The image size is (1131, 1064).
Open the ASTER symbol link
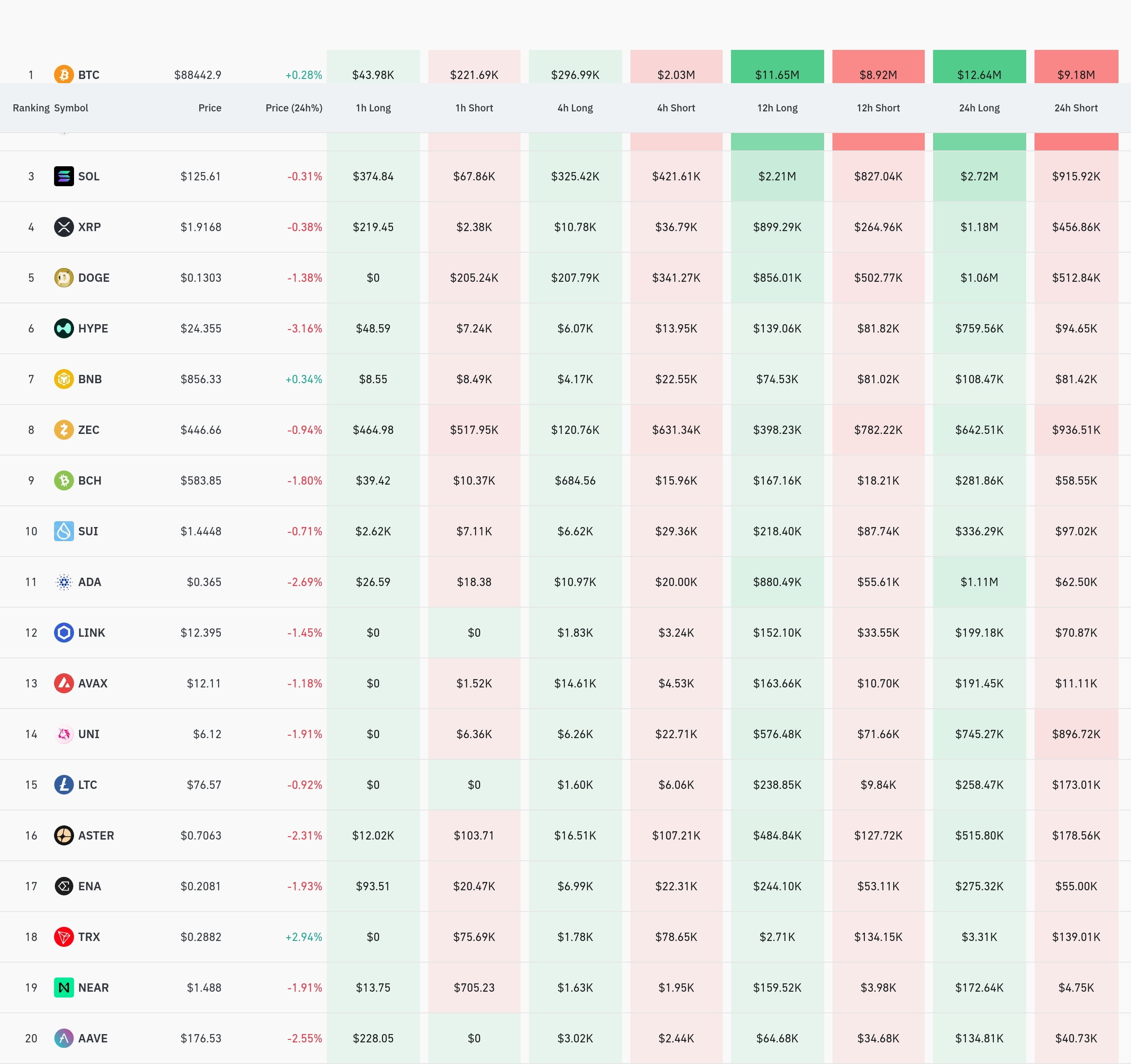[x=96, y=835]
